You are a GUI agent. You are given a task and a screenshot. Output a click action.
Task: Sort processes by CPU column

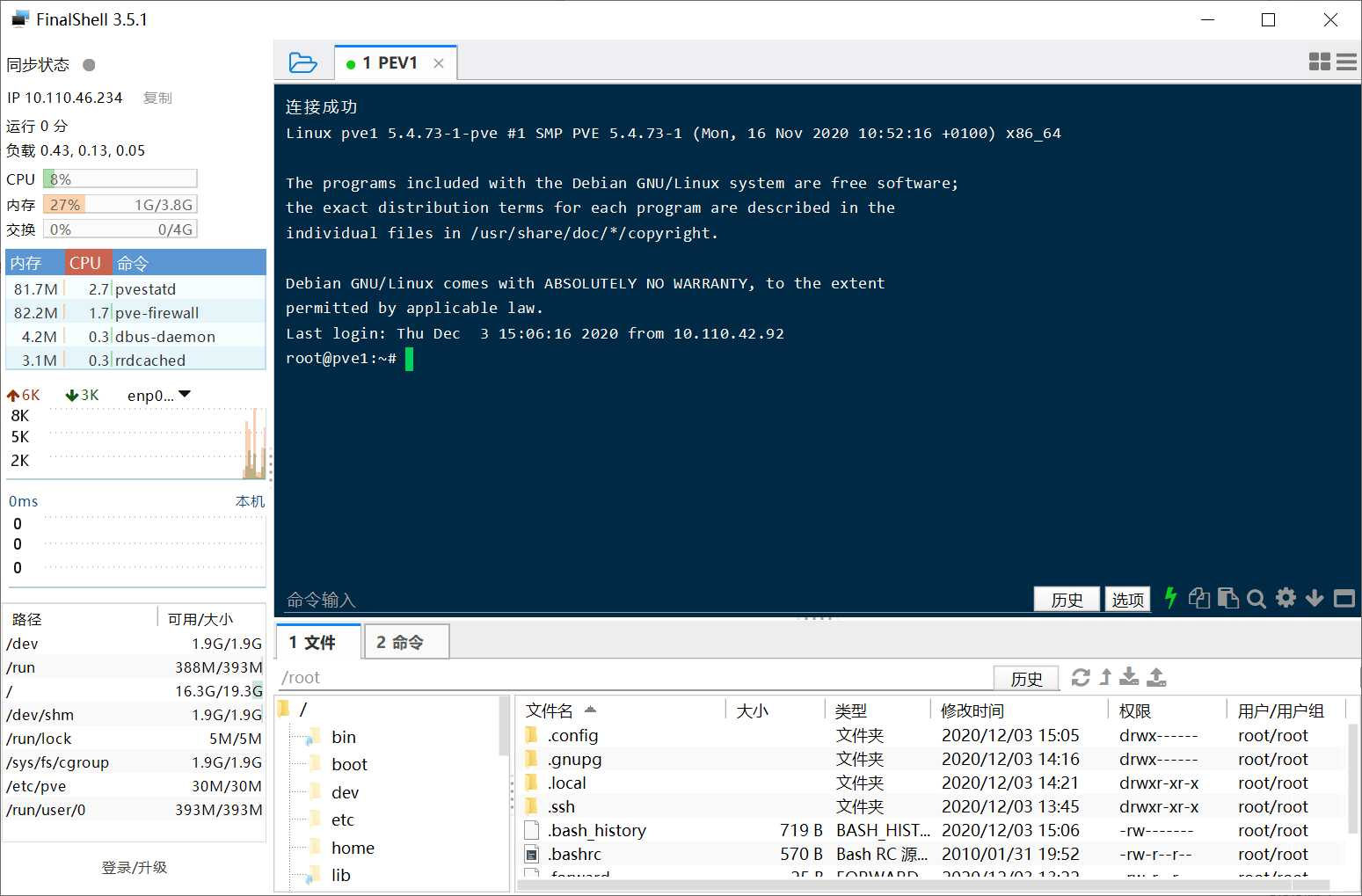coord(89,263)
